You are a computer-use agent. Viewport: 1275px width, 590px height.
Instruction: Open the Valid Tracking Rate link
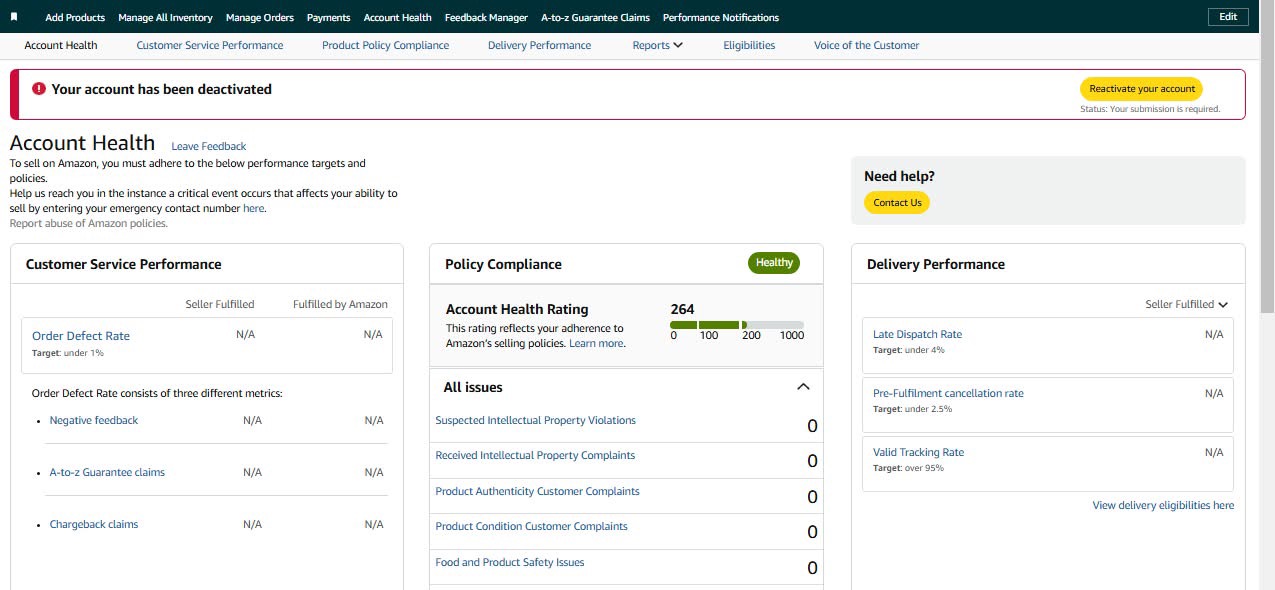[x=918, y=452]
